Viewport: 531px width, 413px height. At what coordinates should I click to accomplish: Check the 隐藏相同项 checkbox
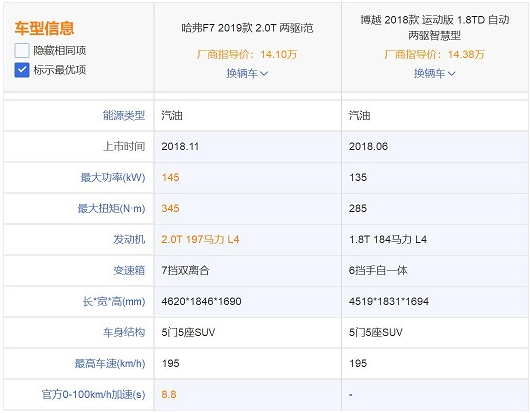[x=22, y=51]
